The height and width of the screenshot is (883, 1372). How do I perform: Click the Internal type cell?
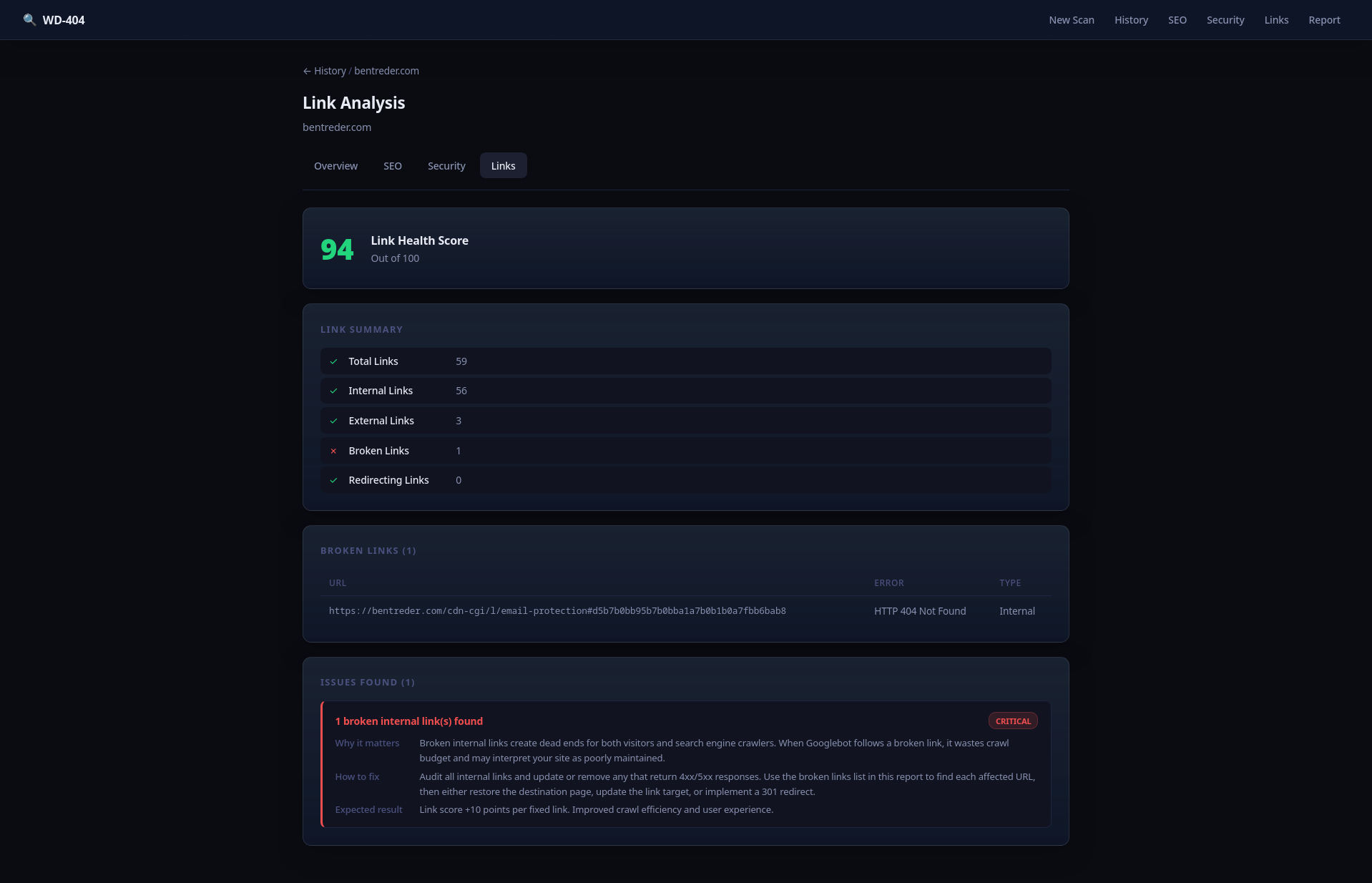click(1016, 611)
